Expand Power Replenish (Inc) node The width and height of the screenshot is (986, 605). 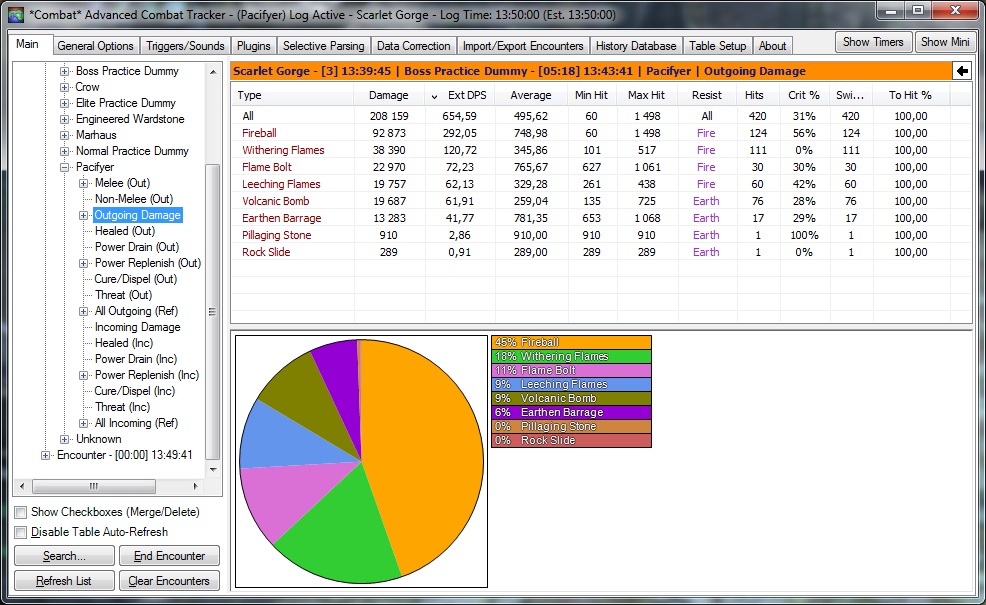tap(84, 375)
